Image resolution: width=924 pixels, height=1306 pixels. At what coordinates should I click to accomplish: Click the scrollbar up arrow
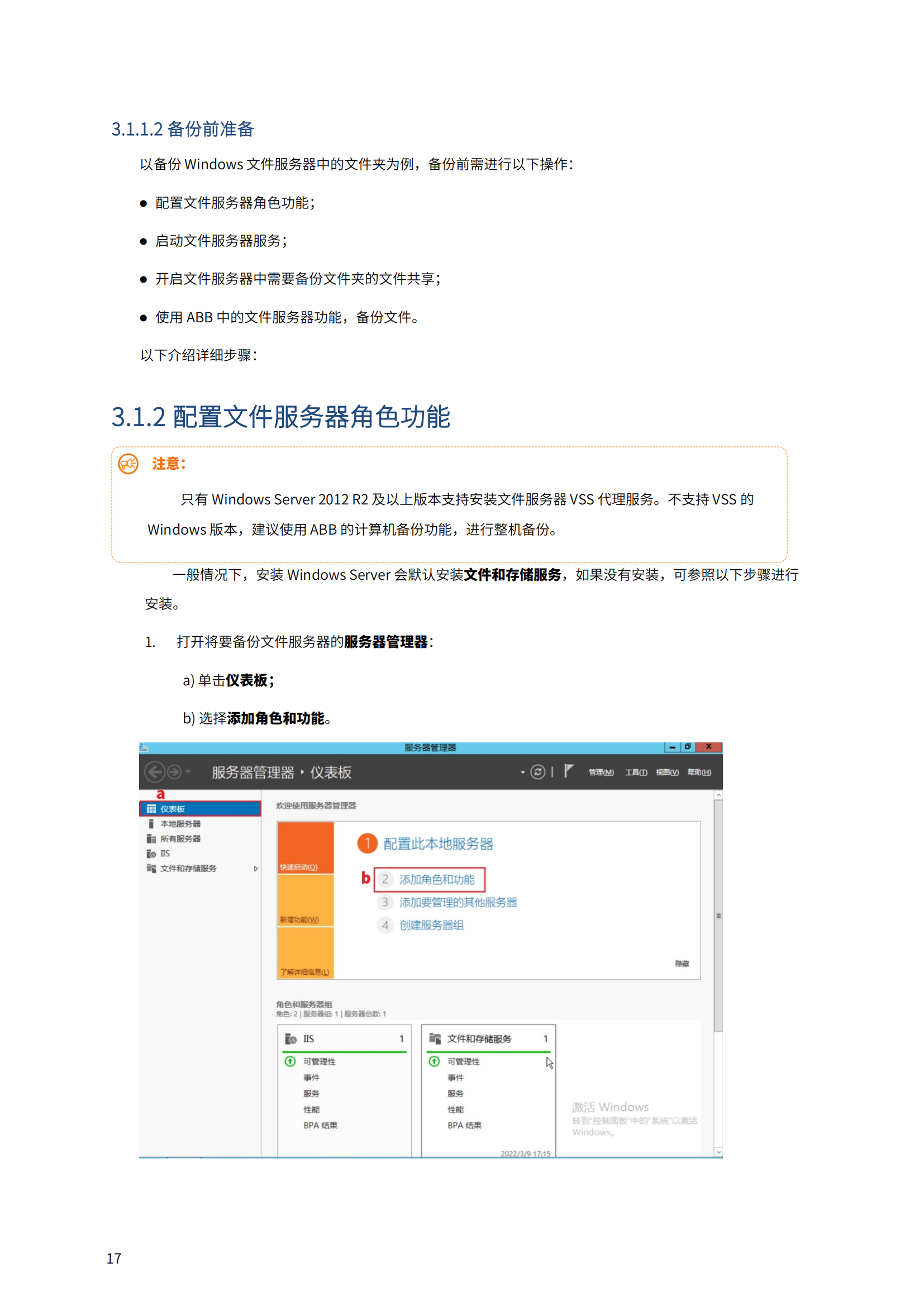(x=718, y=795)
